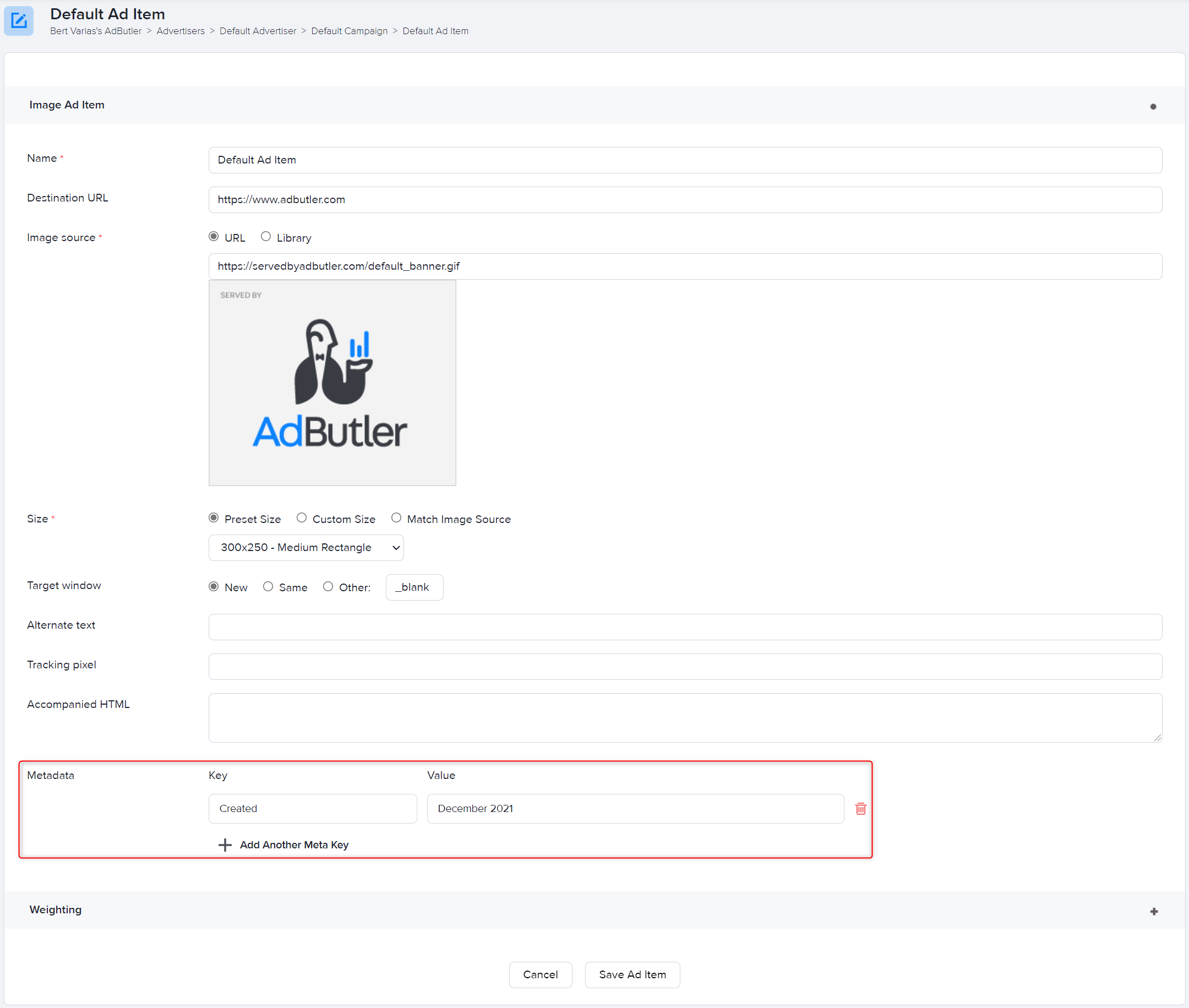Expand the Weighting section with the plus icon
This screenshot has height=1008, width=1189.
click(x=1154, y=911)
